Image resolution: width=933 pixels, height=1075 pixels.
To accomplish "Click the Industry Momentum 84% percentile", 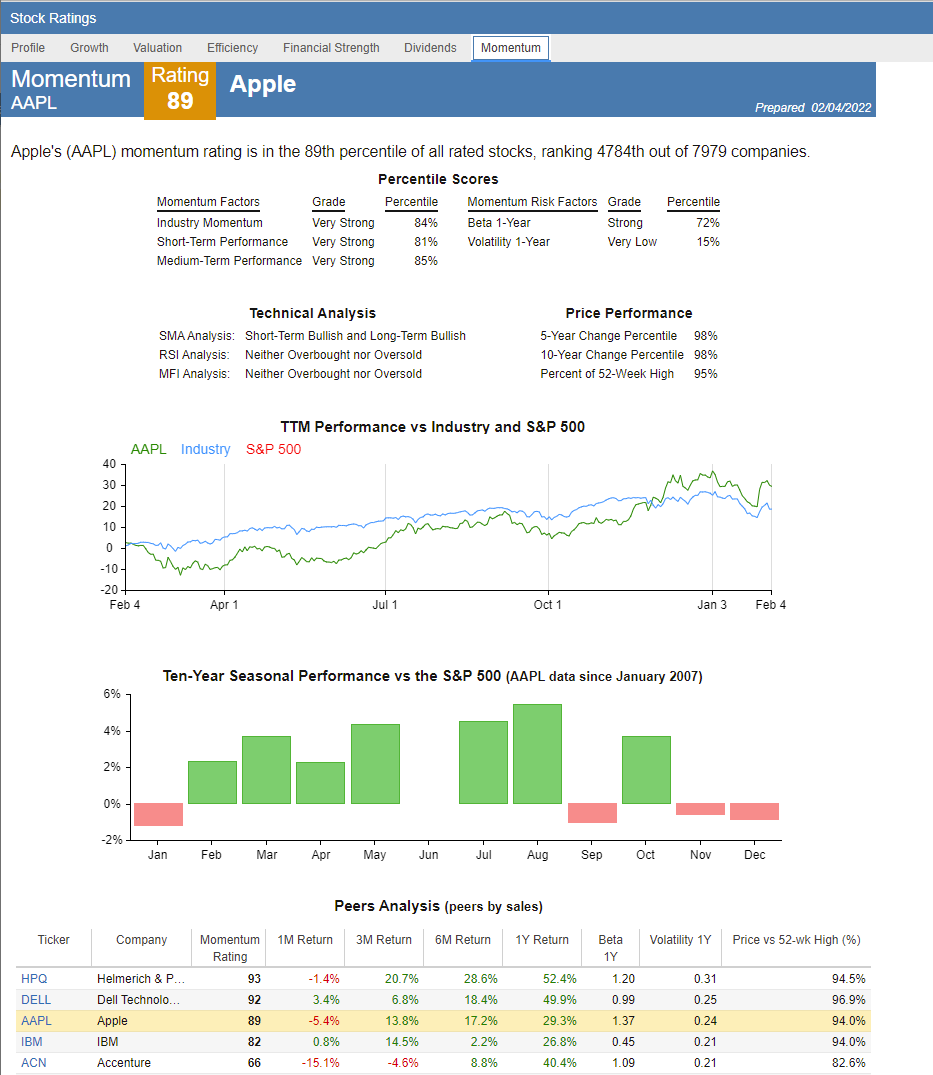I will [426, 223].
